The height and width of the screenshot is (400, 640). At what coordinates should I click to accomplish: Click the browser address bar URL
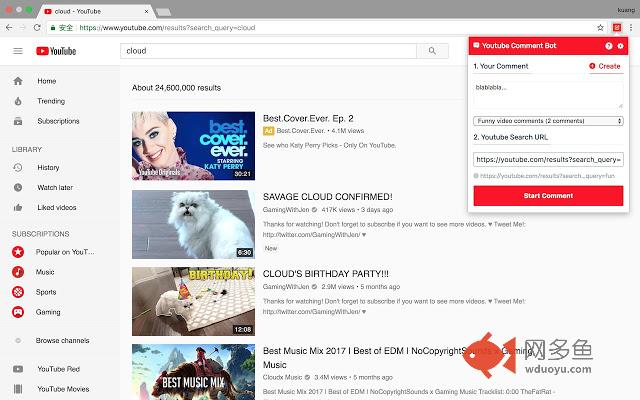167,28
